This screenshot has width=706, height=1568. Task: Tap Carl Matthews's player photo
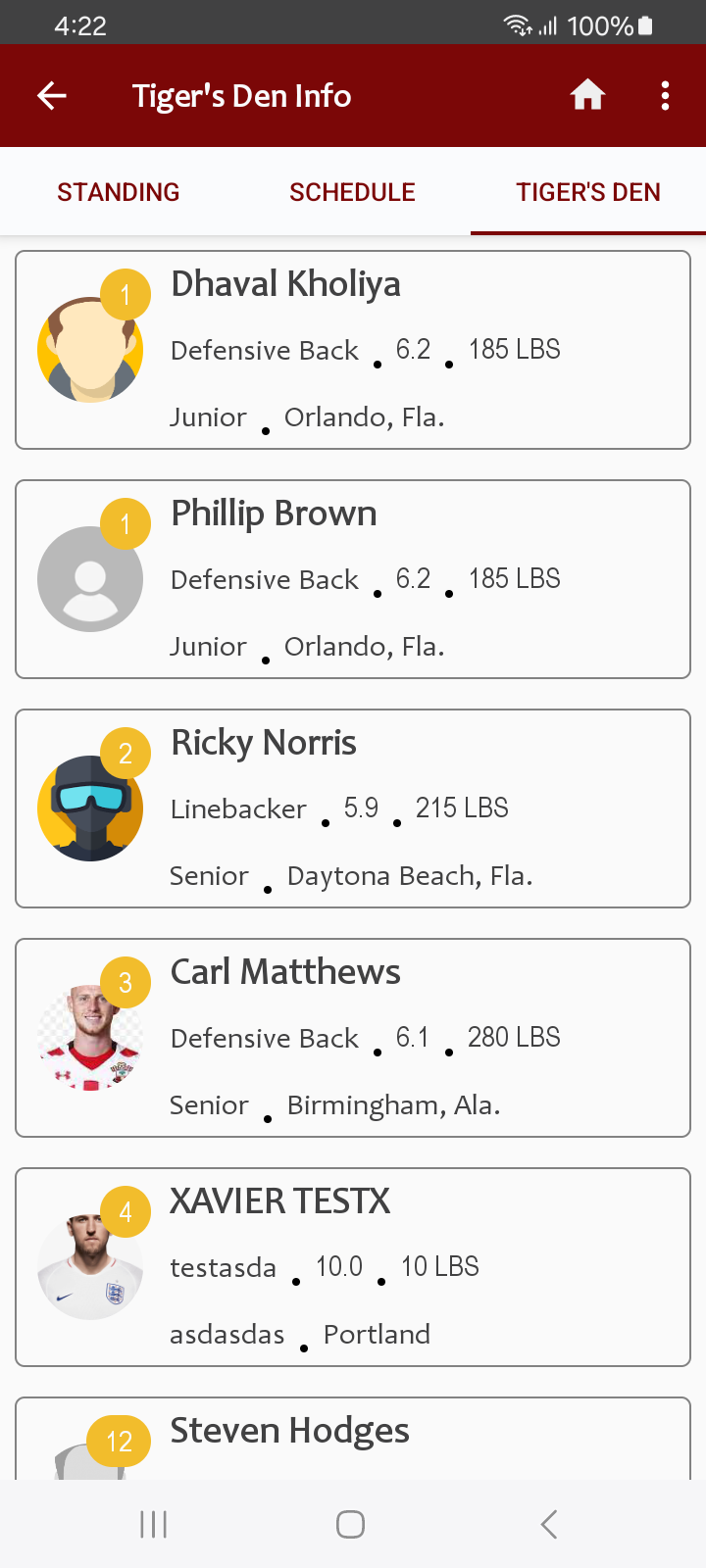(x=89, y=1039)
